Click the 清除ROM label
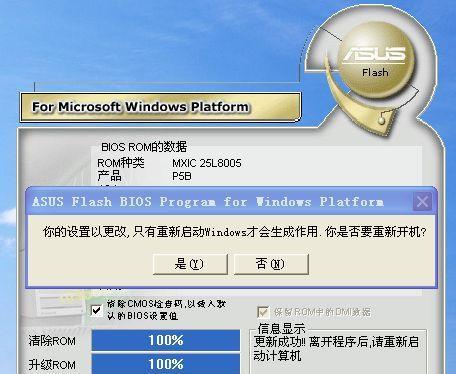This screenshot has height=374, width=456. pos(52,341)
